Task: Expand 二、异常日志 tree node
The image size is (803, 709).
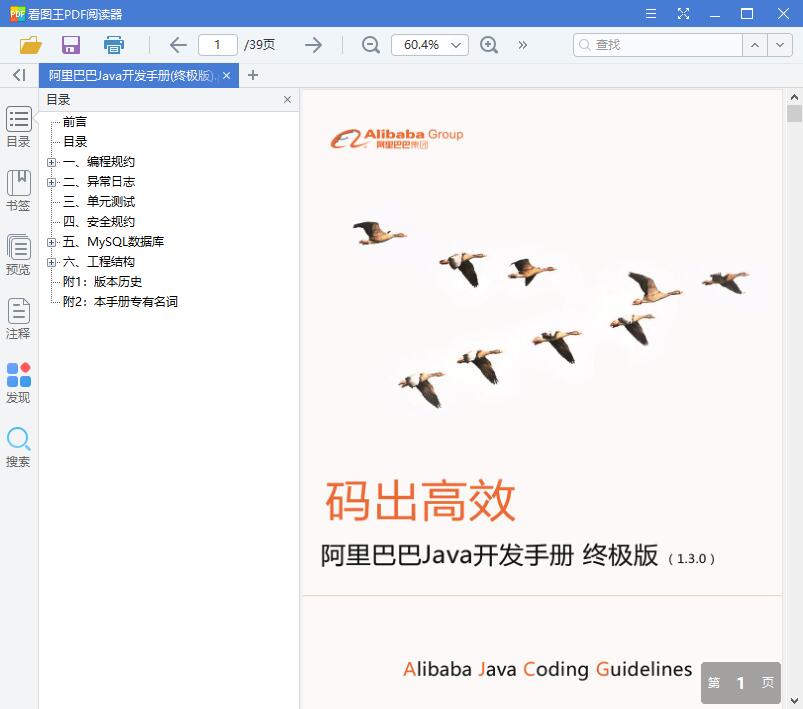Action: click(51, 182)
